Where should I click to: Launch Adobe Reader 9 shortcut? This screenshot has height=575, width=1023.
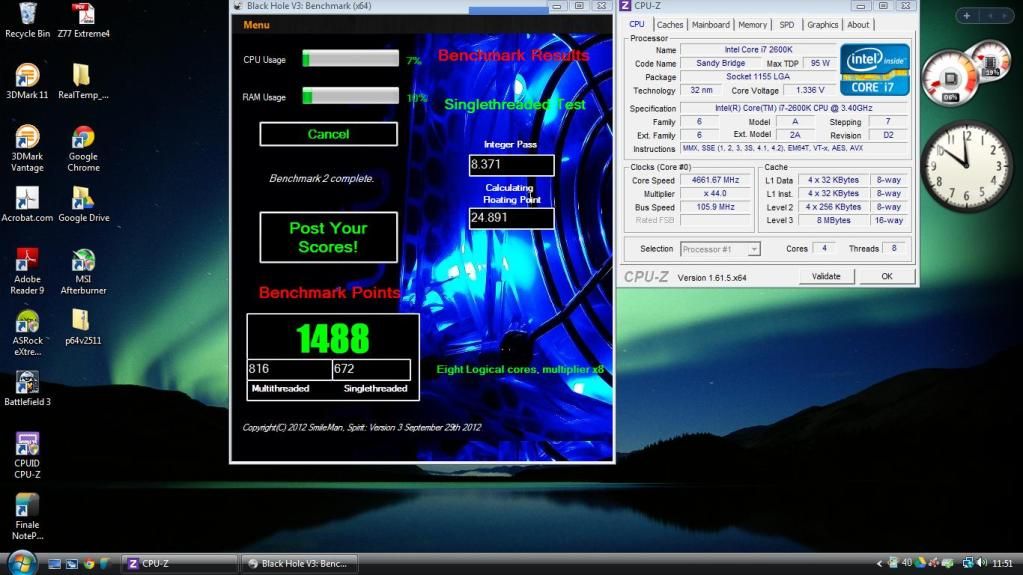point(27,272)
